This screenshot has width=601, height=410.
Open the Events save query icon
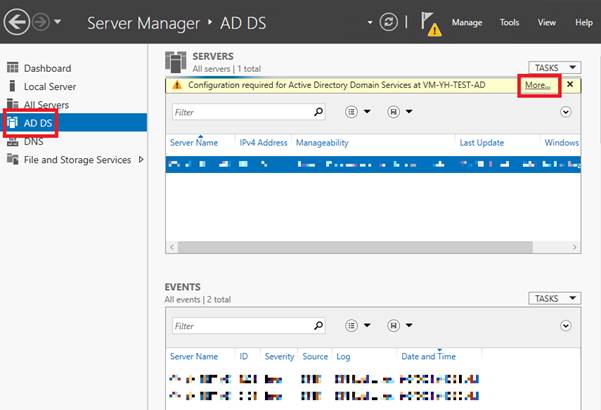[393, 326]
